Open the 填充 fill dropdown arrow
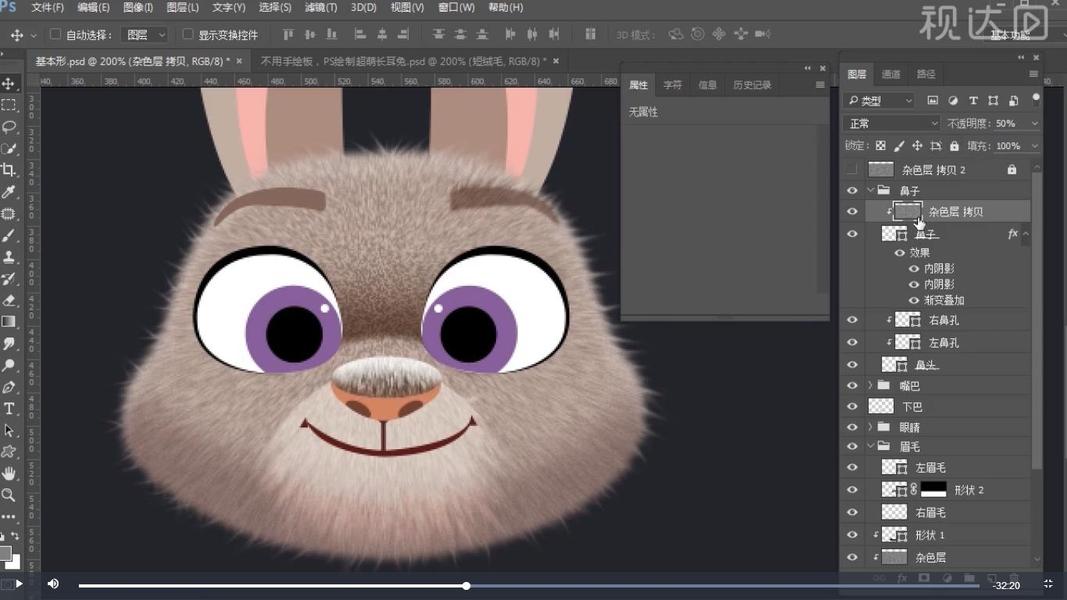The width and height of the screenshot is (1067, 600). (1034, 146)
